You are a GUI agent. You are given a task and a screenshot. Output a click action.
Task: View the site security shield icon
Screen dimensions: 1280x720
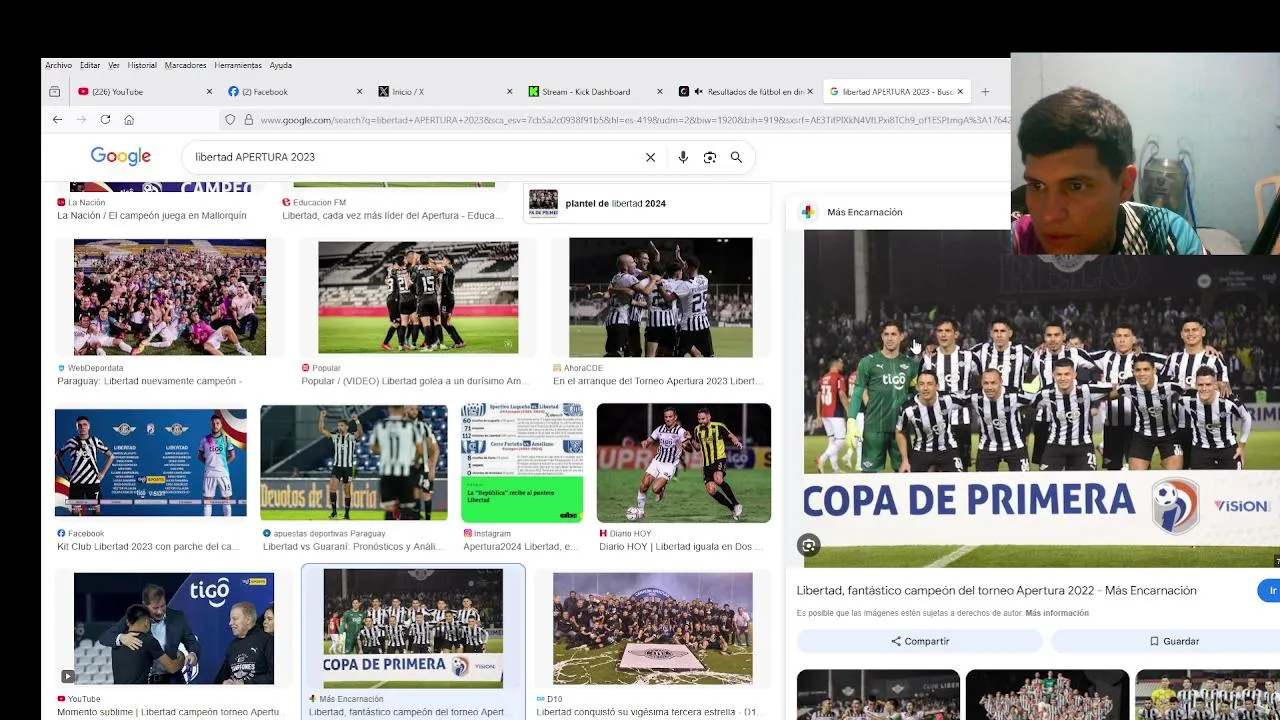[230, 120]
